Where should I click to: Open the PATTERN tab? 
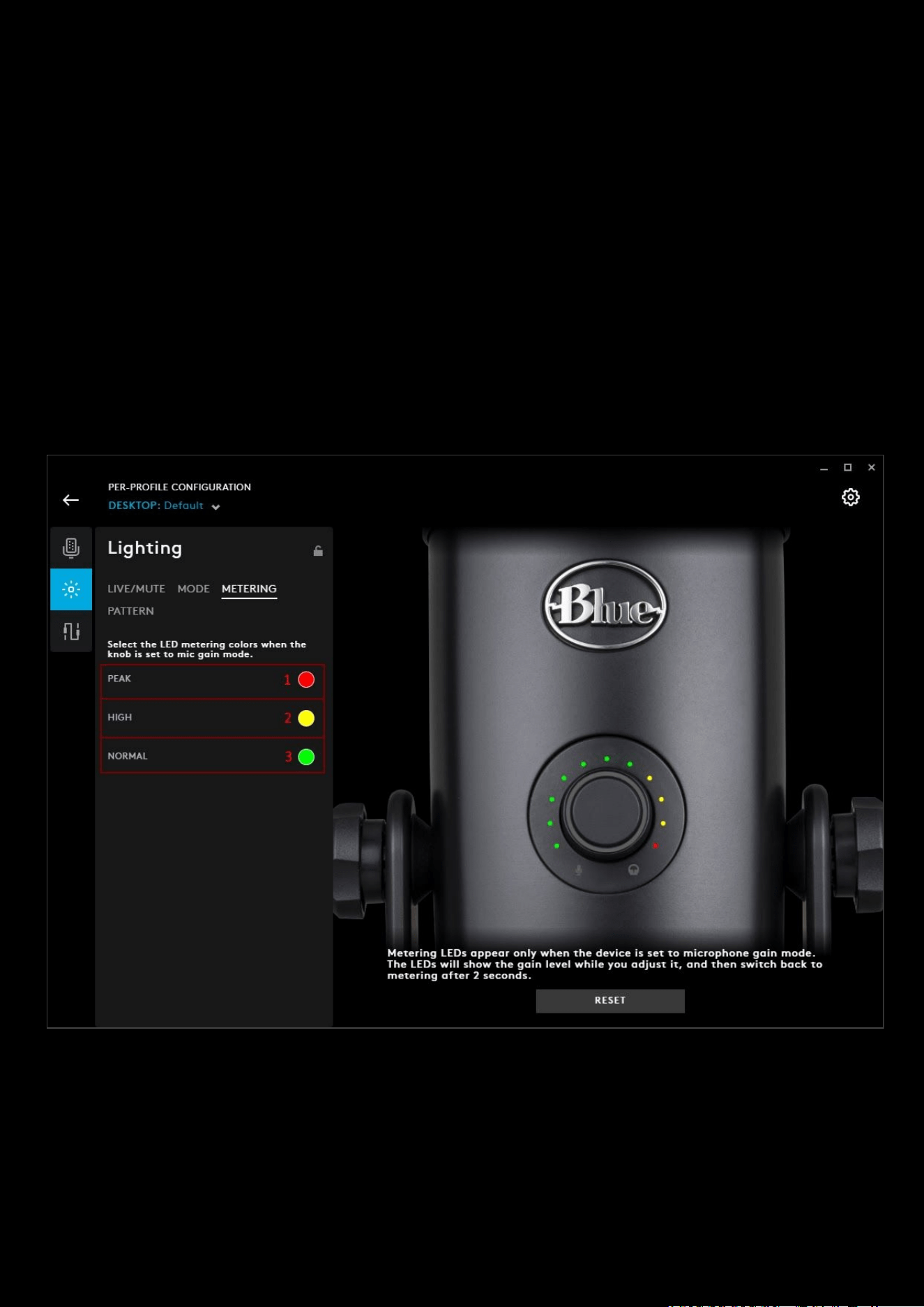click(130, 611)
